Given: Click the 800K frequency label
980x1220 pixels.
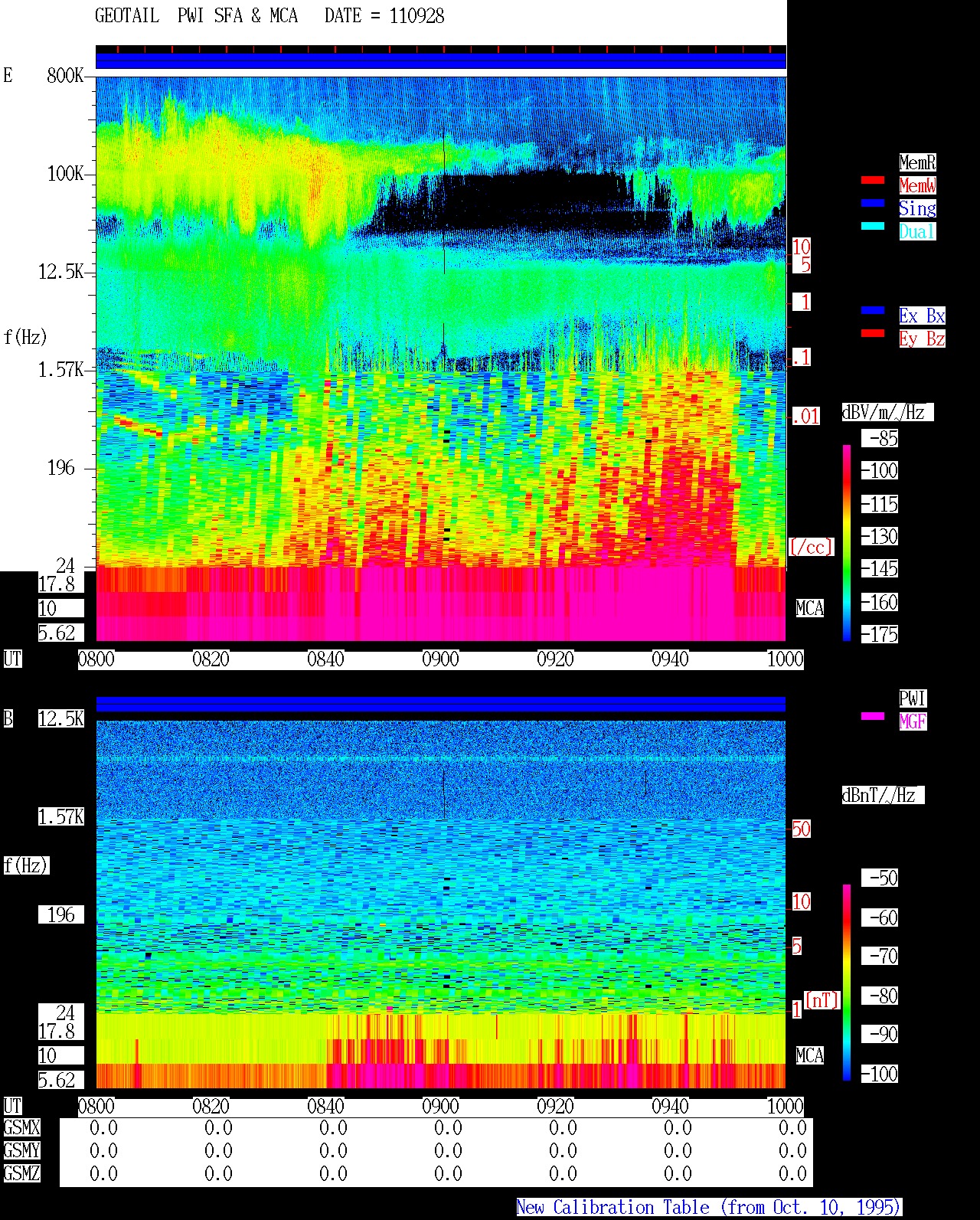Looking at the screenshot, I should (65, 76).
